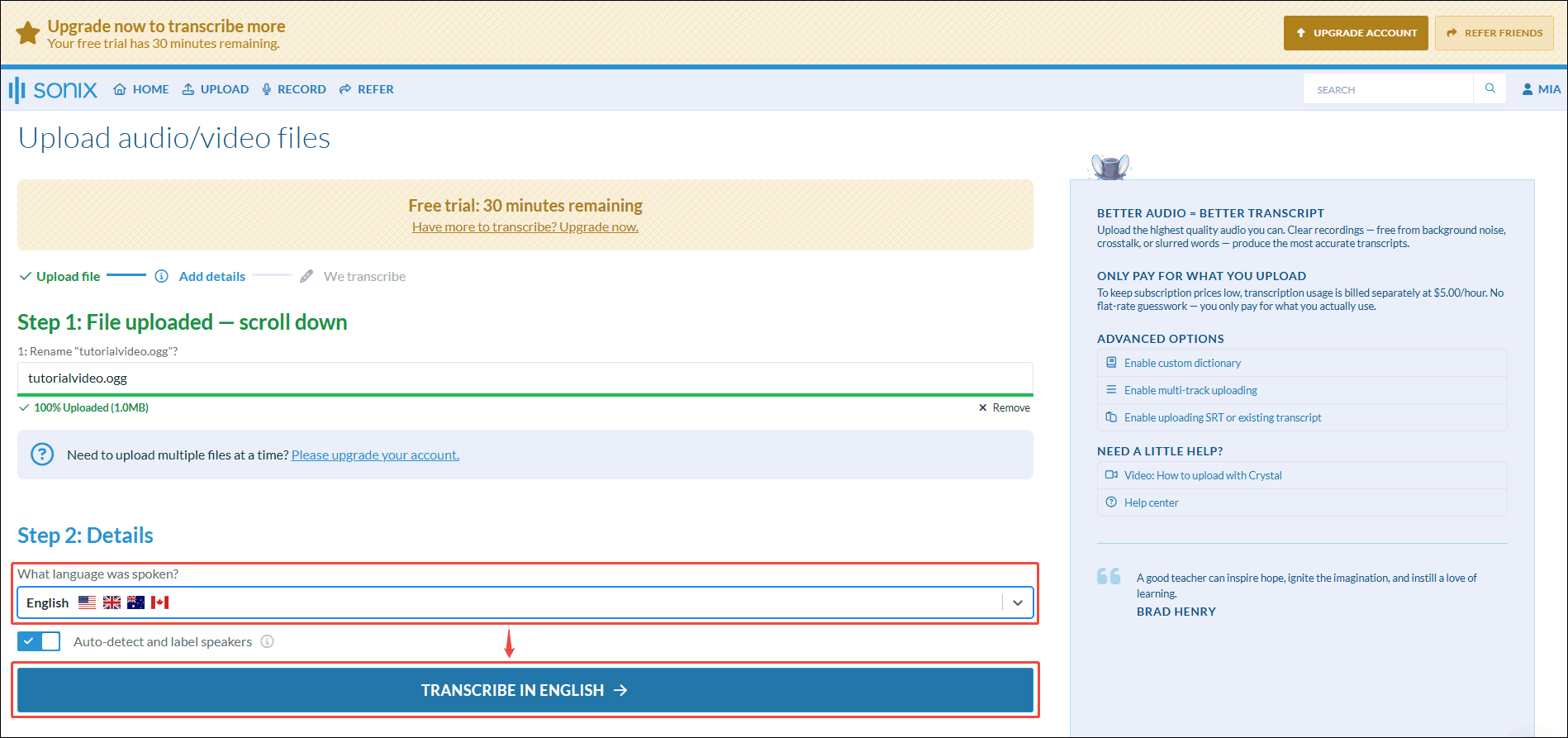
Task: Open Video: How to upload with Crystal
Action: [1302, 475]
